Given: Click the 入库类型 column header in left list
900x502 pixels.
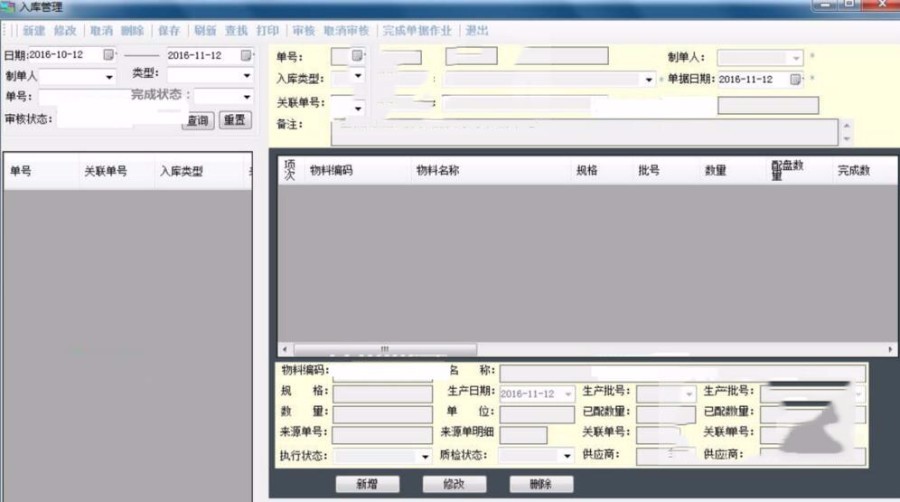Looking at the screenshot, I should coord(181,171).
